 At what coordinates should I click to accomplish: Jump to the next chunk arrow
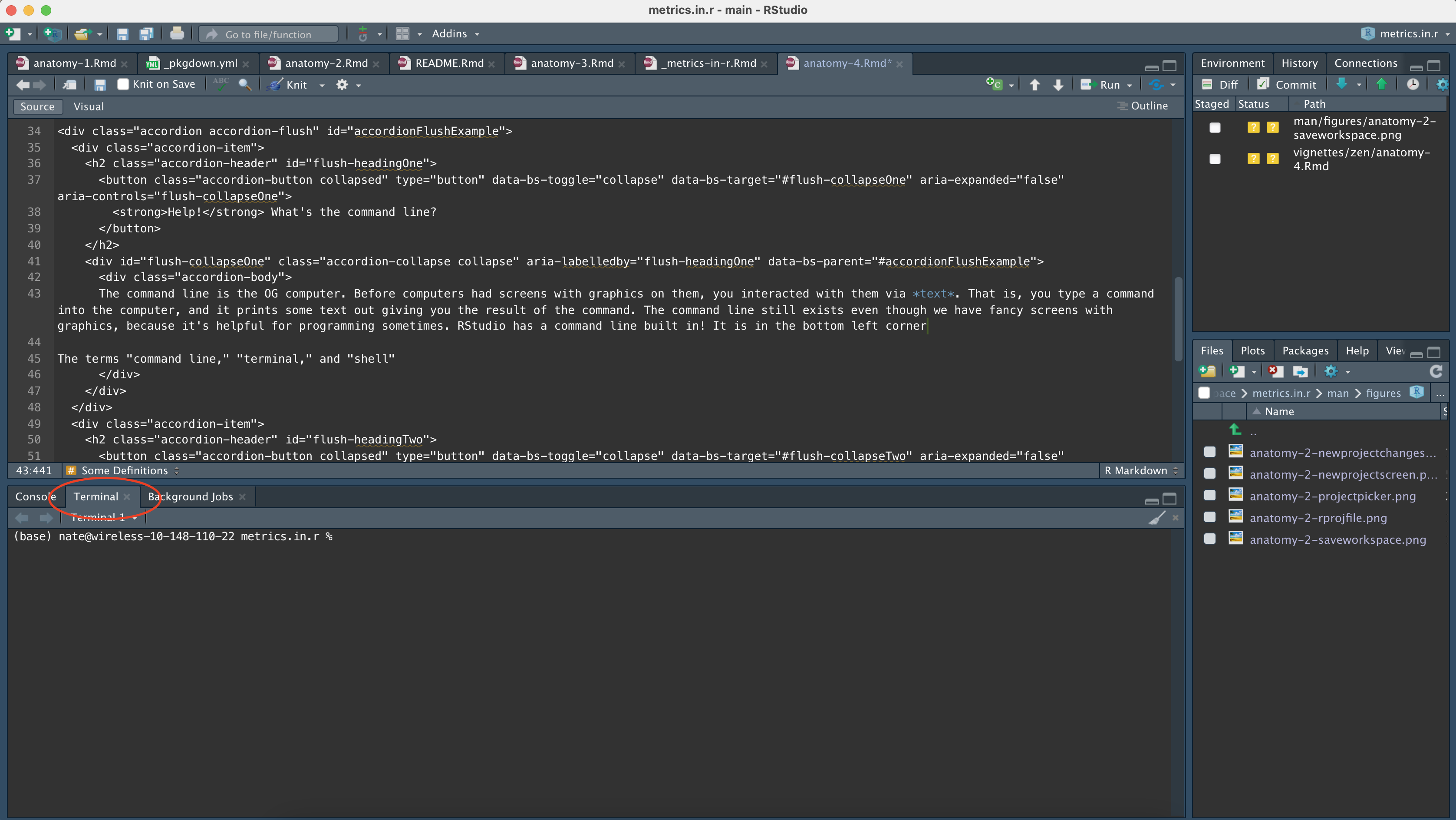tap(1058, 85)
